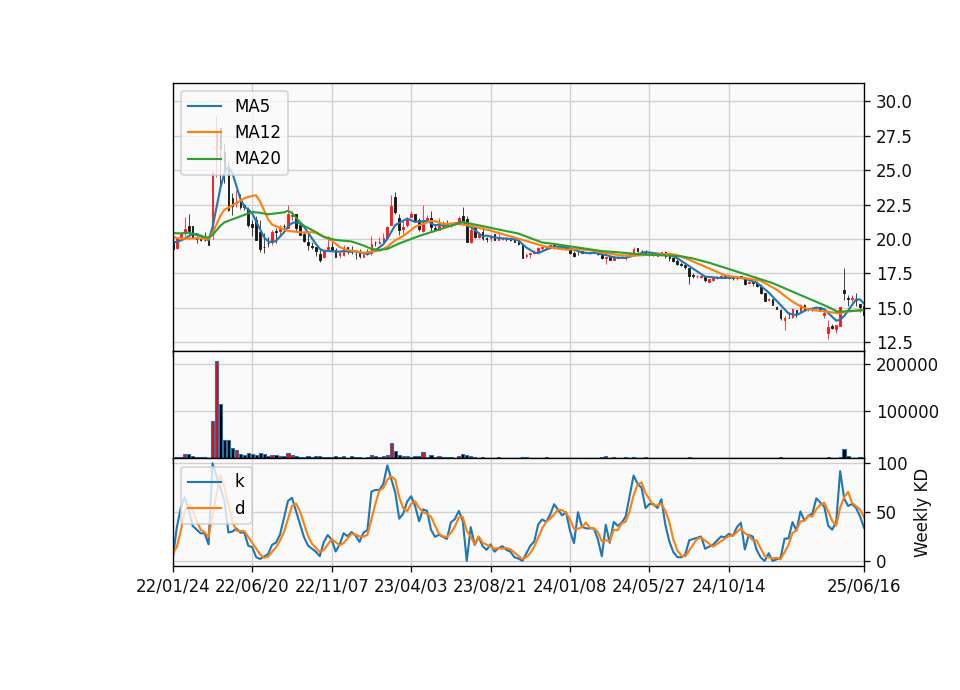Click the blue MA5 legend line sample

tap(204, 106)
